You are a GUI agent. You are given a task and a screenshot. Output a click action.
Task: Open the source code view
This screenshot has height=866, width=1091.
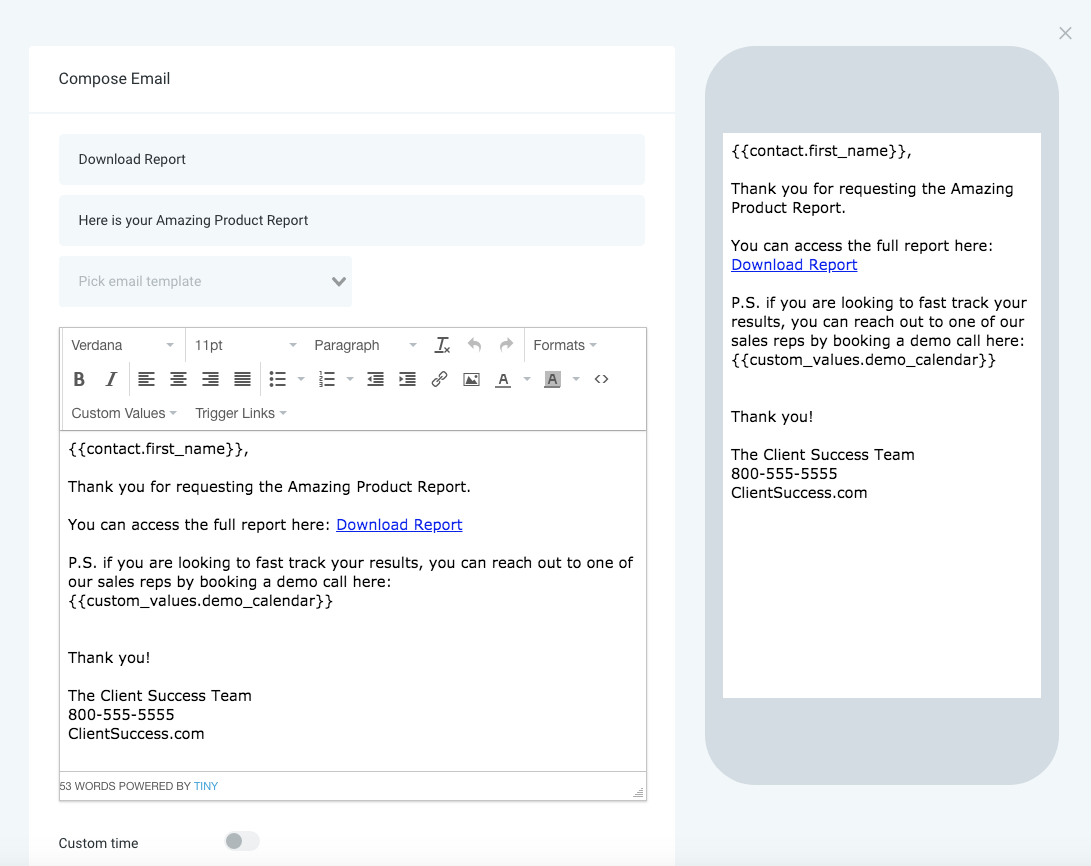pyautogui.click(x=602, y=379)
